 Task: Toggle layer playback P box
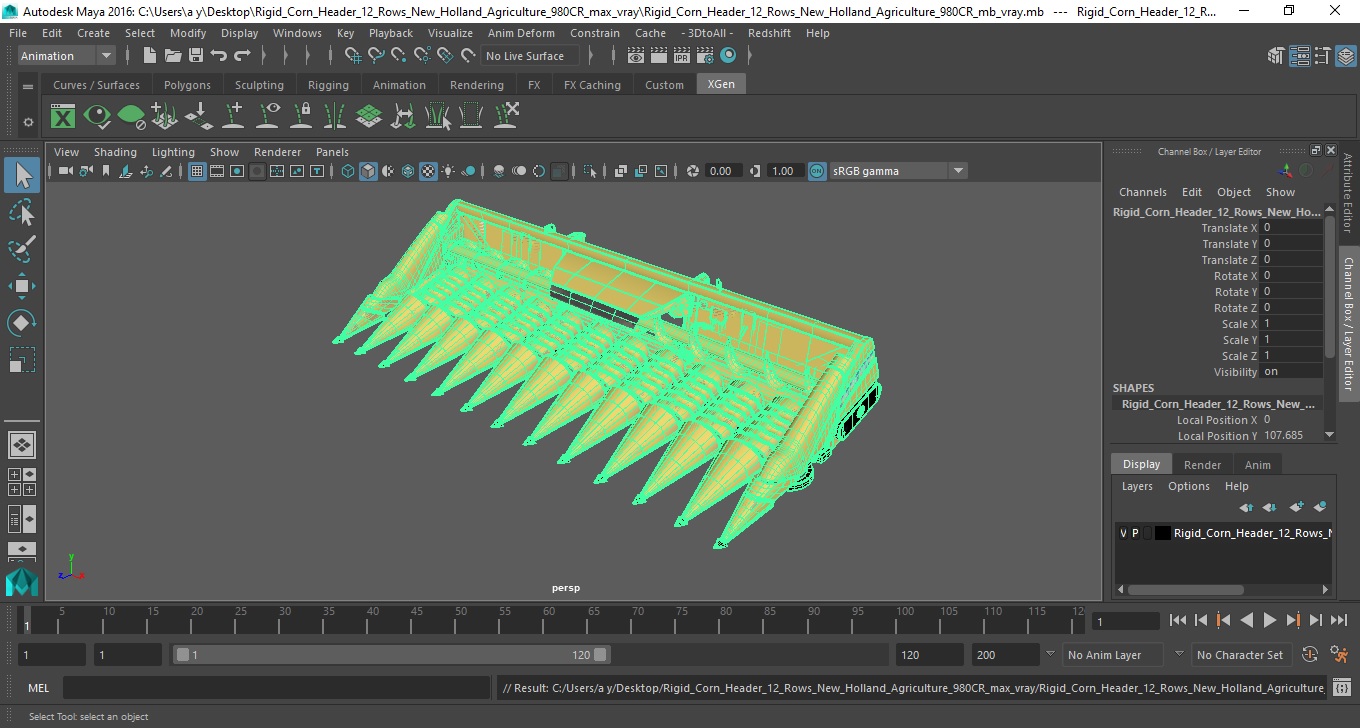[x=1135, y=533]
